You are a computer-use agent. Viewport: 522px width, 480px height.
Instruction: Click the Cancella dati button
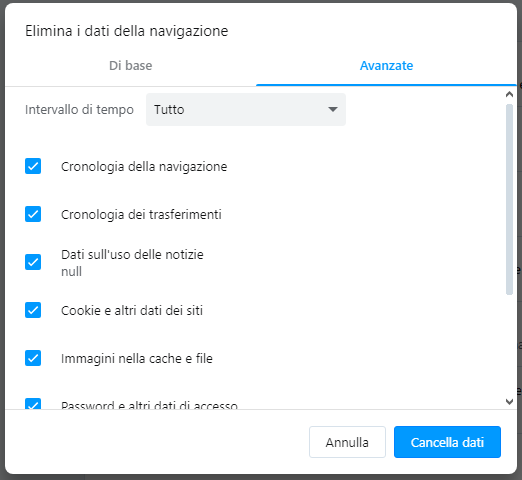point(447,442)
